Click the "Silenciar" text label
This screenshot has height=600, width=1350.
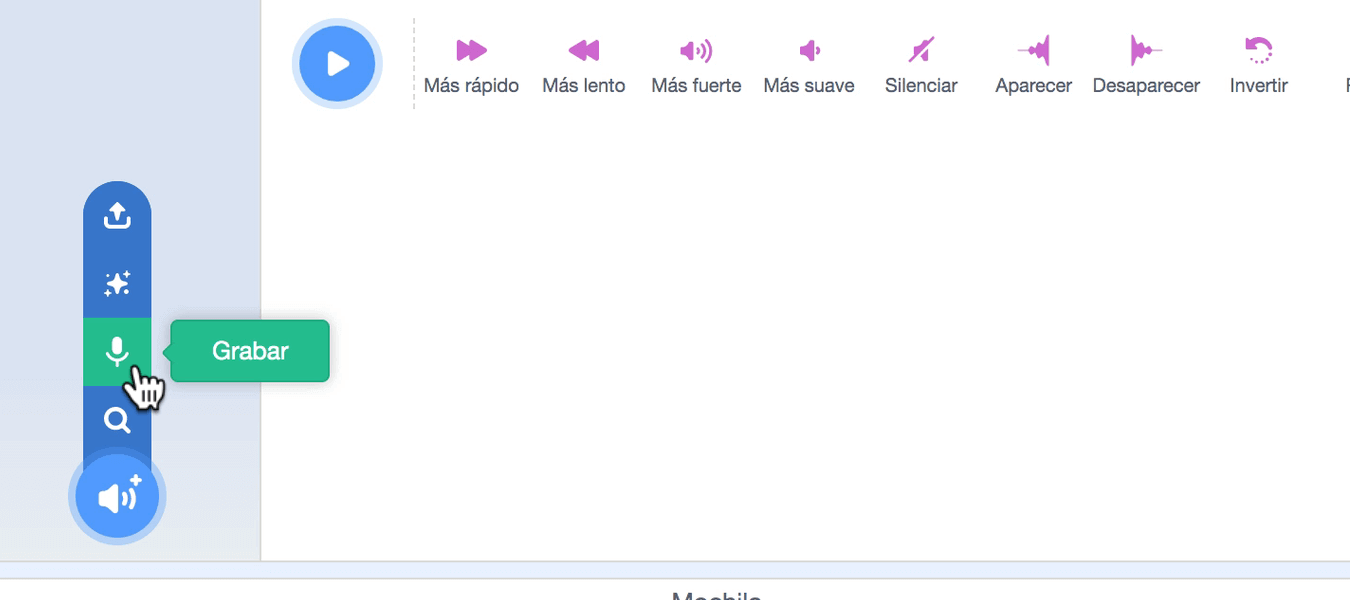921,86
